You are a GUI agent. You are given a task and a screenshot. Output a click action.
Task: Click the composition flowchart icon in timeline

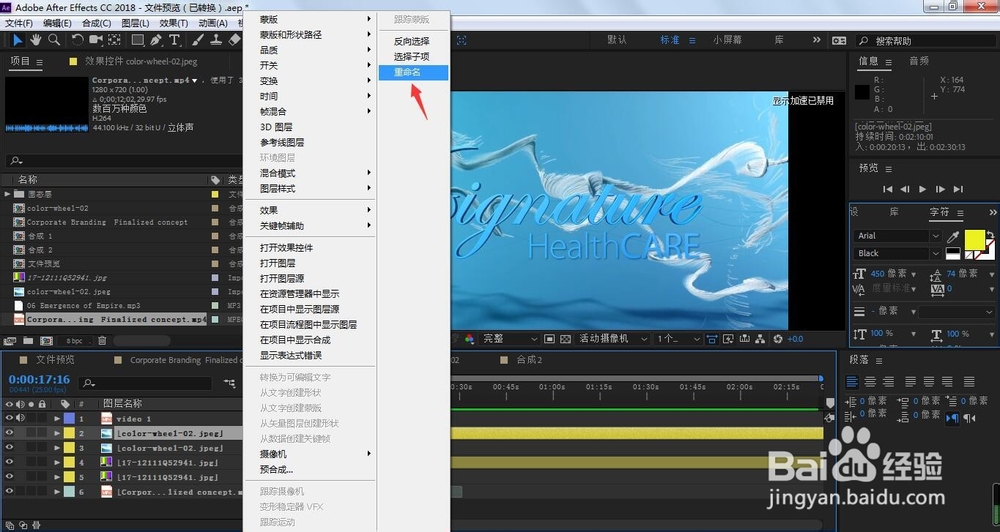pos(230,383)
